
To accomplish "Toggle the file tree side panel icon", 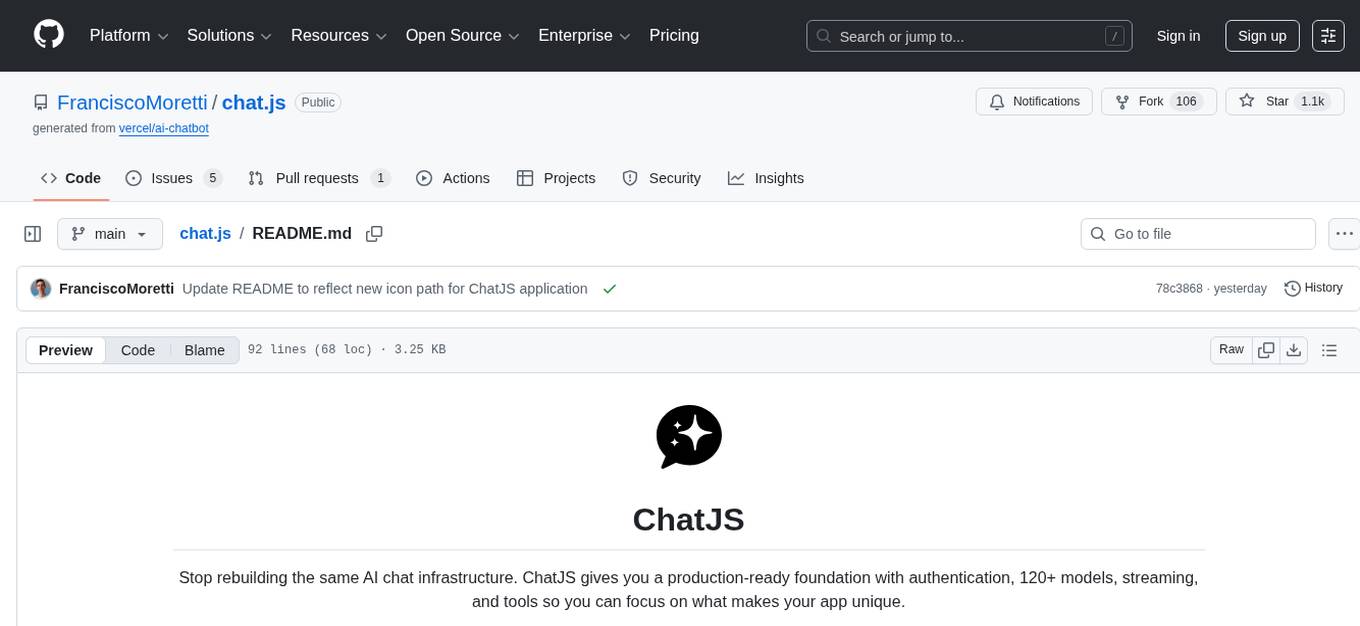I will pyautogui.click(x=33, y=233).
